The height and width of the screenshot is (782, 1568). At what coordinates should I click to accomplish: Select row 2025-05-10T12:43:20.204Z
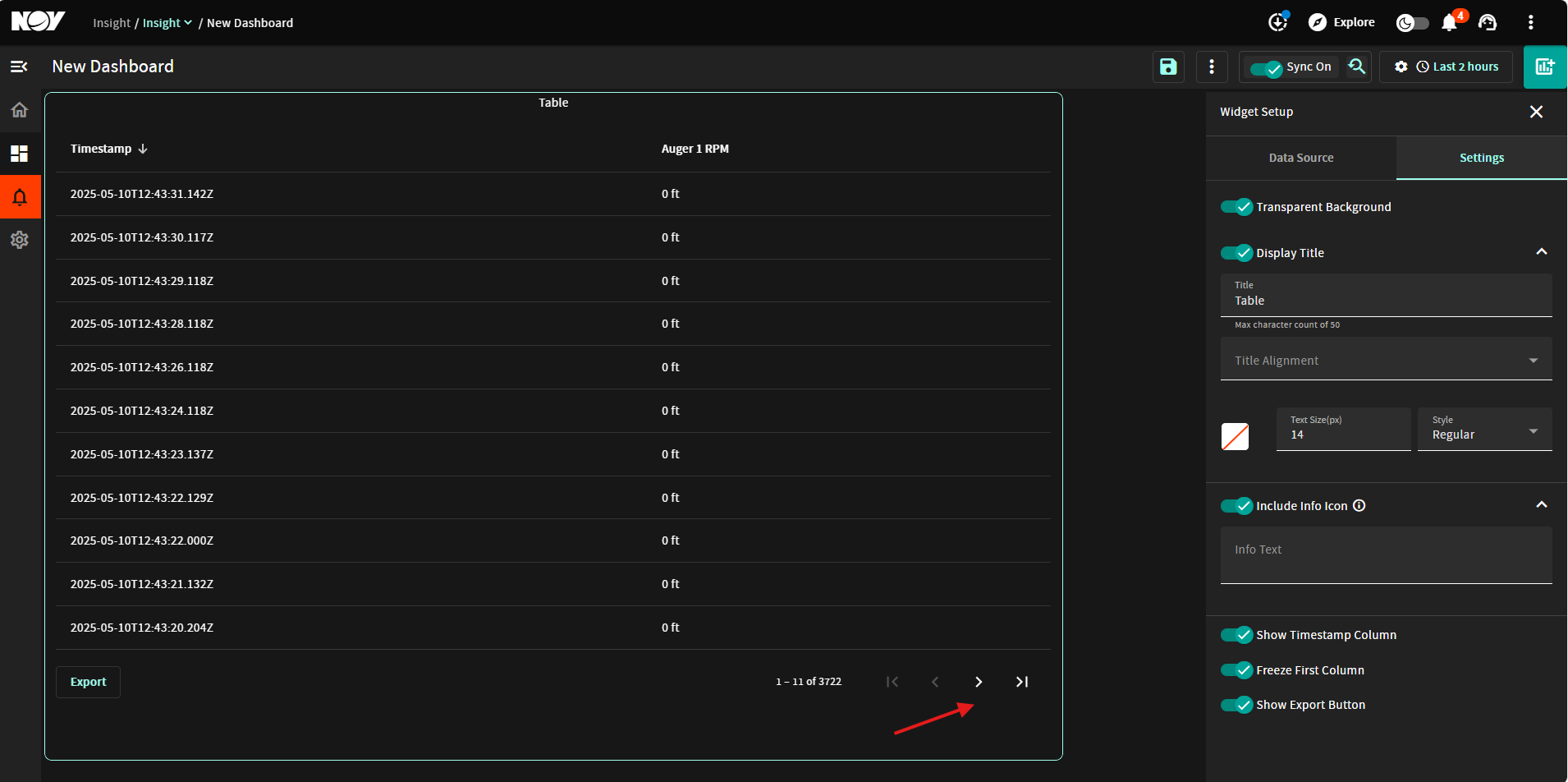(x=553, y=628)
